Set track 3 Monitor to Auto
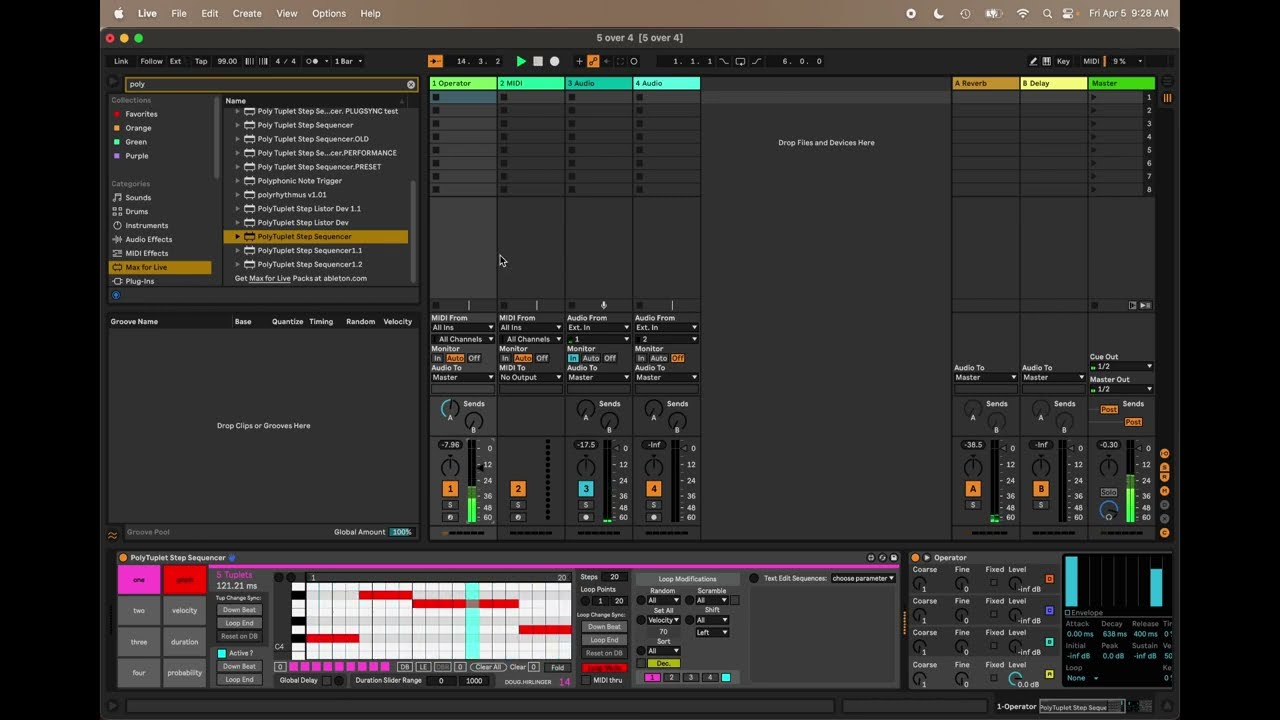Viewport: 1280px width, 720px height. tap(591, 358)
